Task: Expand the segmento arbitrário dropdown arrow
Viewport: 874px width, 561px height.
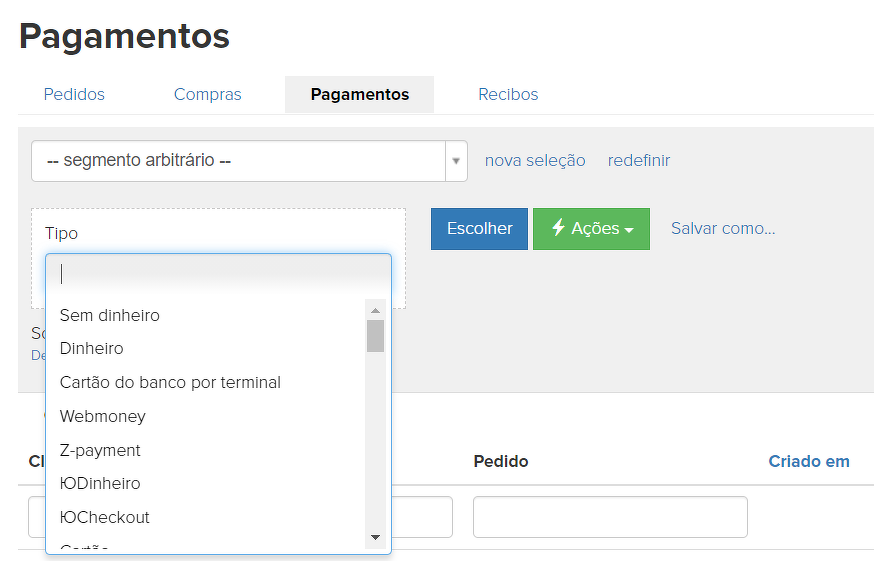Action: pyautogui.click(x=456, y=161)
